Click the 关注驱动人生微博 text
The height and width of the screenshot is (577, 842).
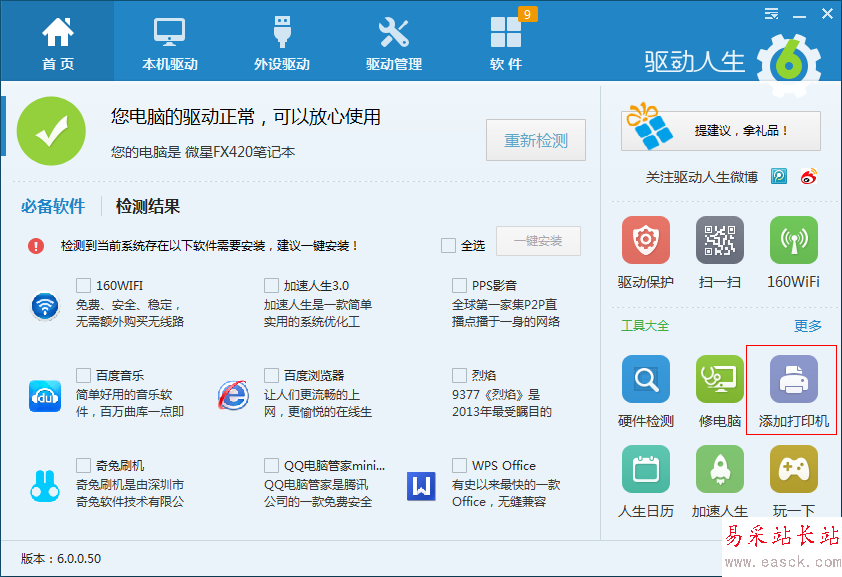click(x=701, y=177)
